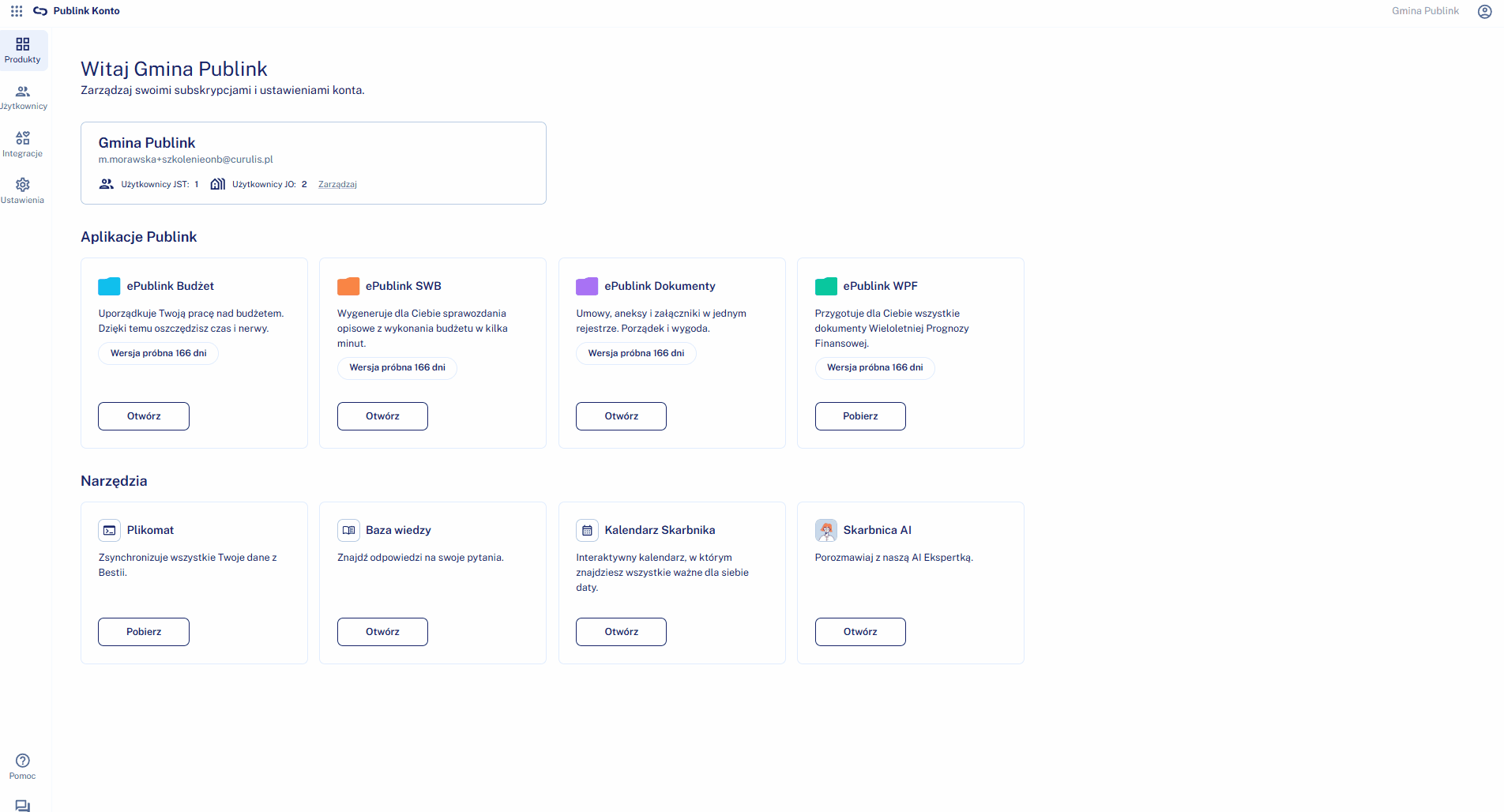Download Plikomat with Pobierz button
The height and width of the screenshot is (812, 1504).
click(144, 632)
